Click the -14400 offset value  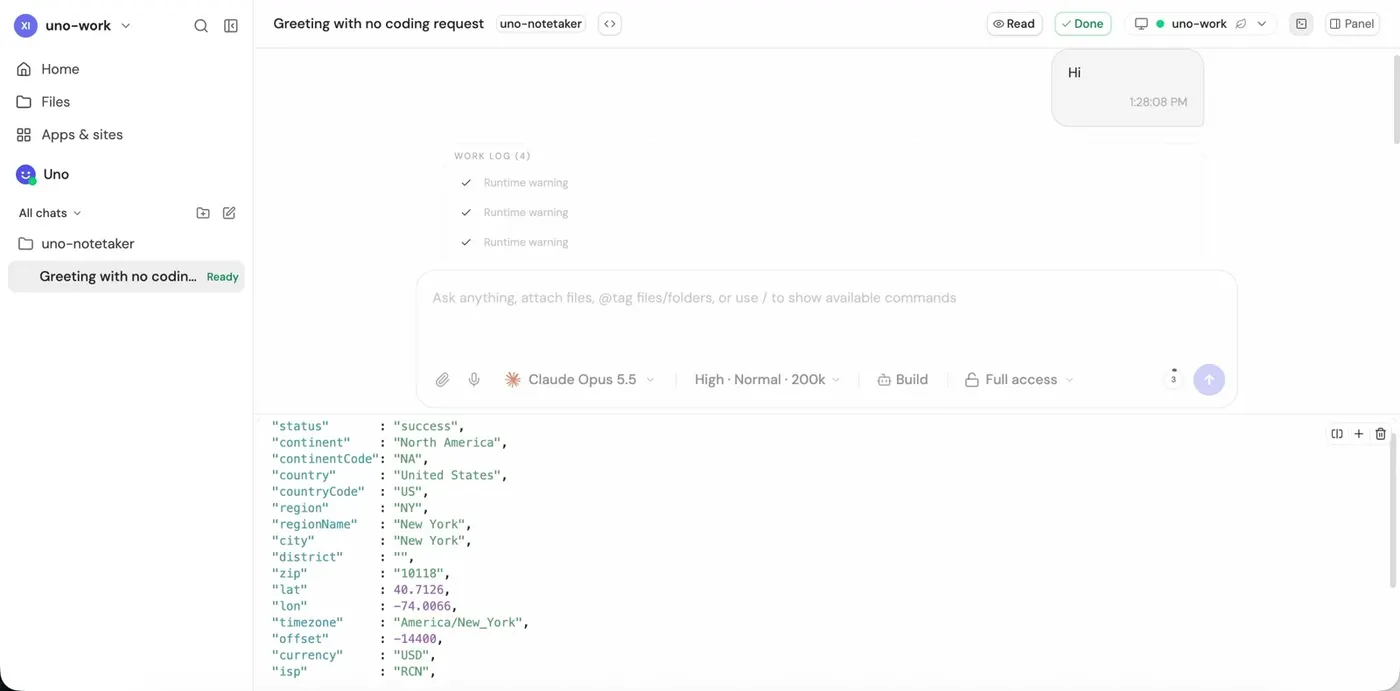point(415,639)
